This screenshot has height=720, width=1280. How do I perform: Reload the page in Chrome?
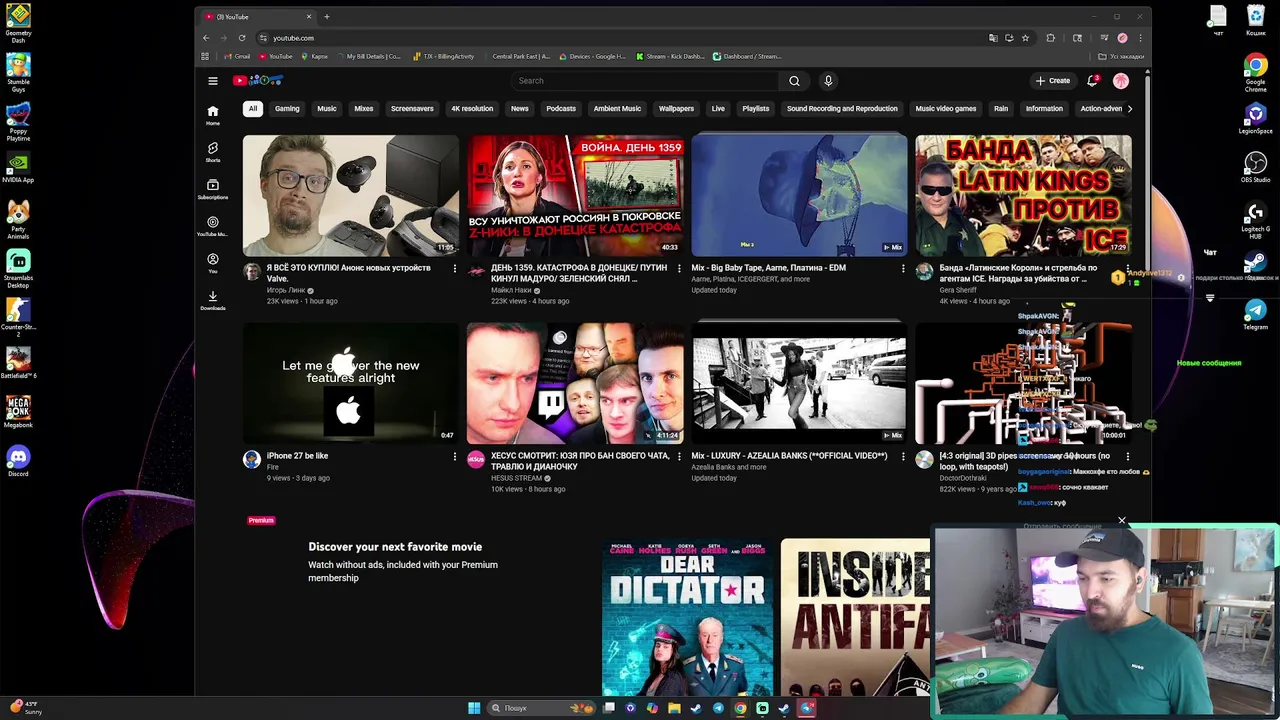point(241,38)
